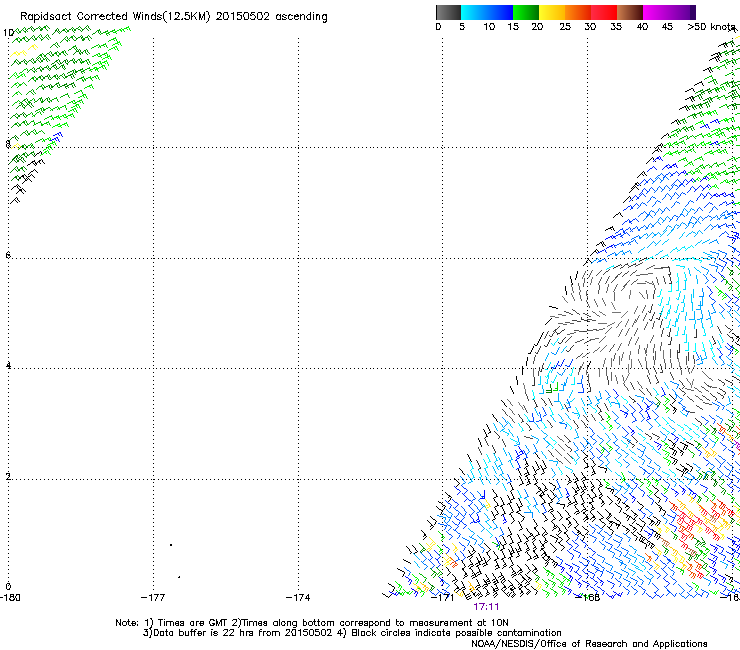Click the legend label '10'
740x650 pixels.
pos(489,27)
